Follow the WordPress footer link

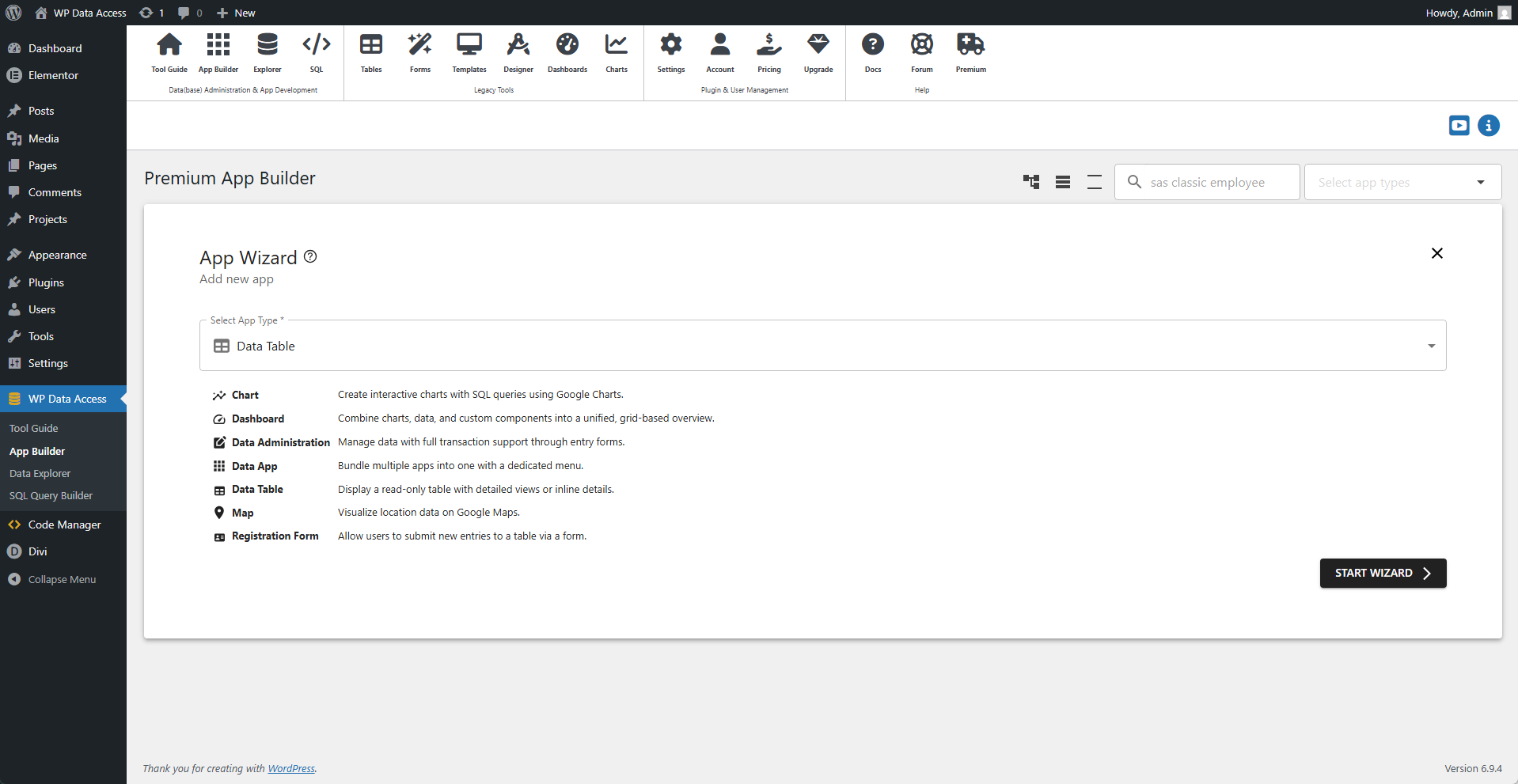coord(290,768)
